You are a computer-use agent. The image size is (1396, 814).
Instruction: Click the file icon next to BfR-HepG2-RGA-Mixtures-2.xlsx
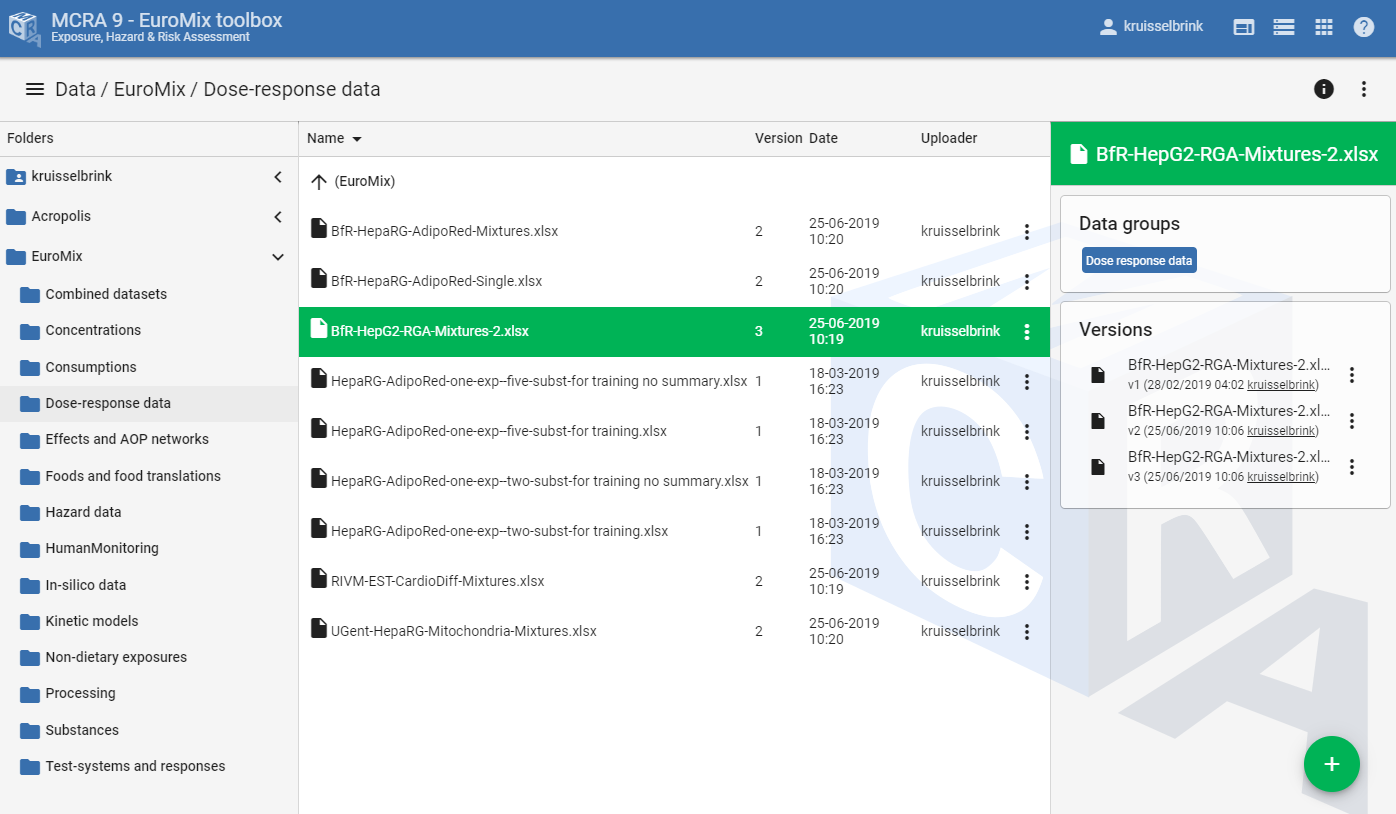319,330
